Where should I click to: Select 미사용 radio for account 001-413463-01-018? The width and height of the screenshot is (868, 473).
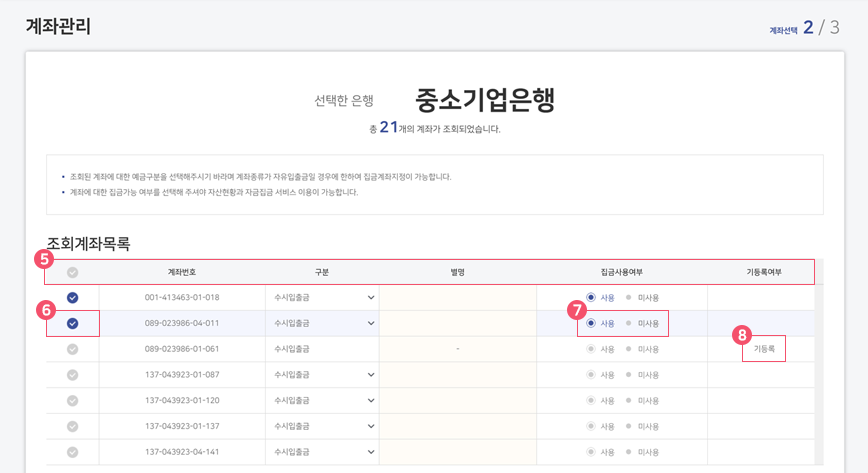[x=629, y=298]
